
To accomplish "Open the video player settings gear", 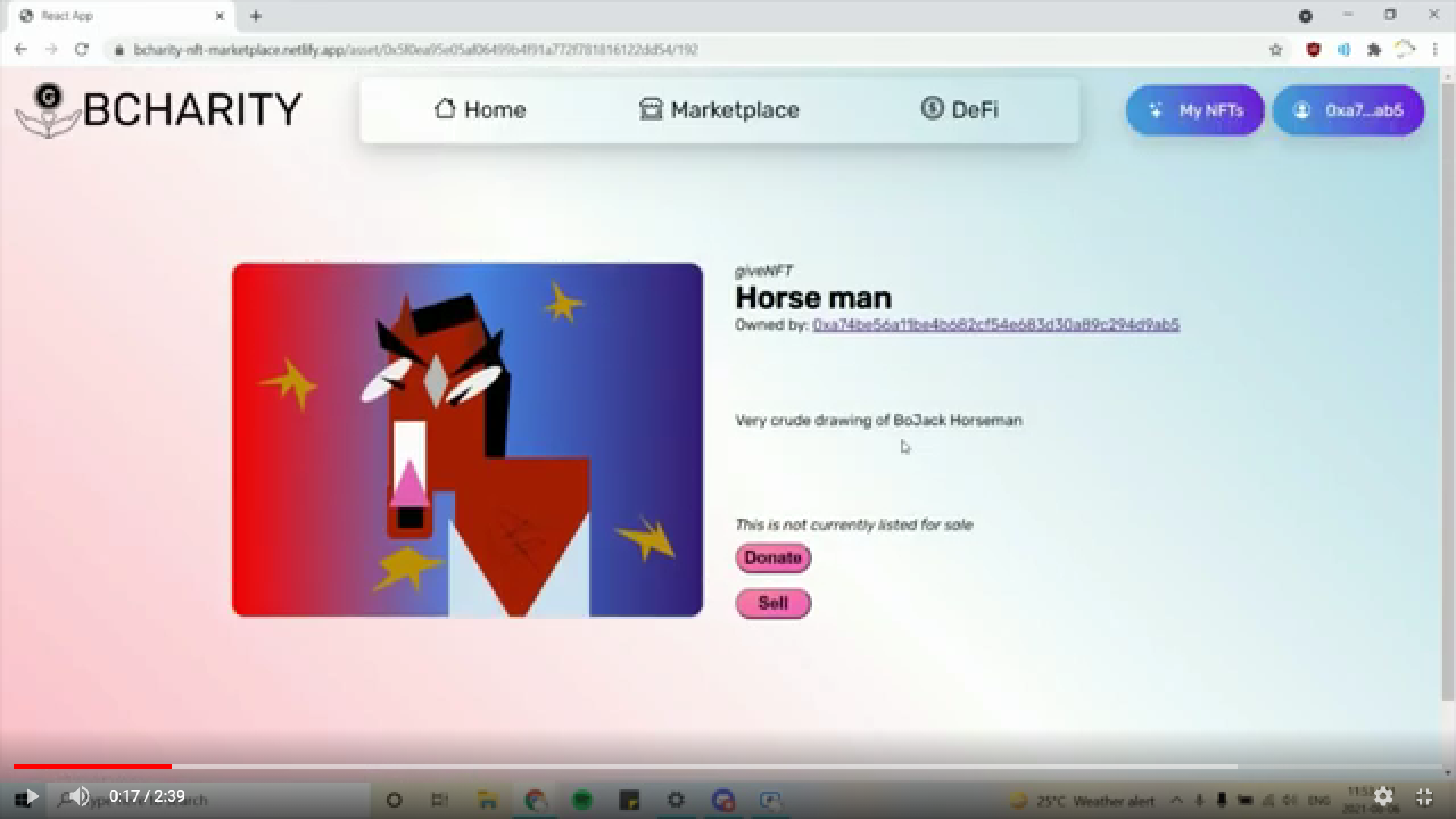I will tap(1383, 796).
